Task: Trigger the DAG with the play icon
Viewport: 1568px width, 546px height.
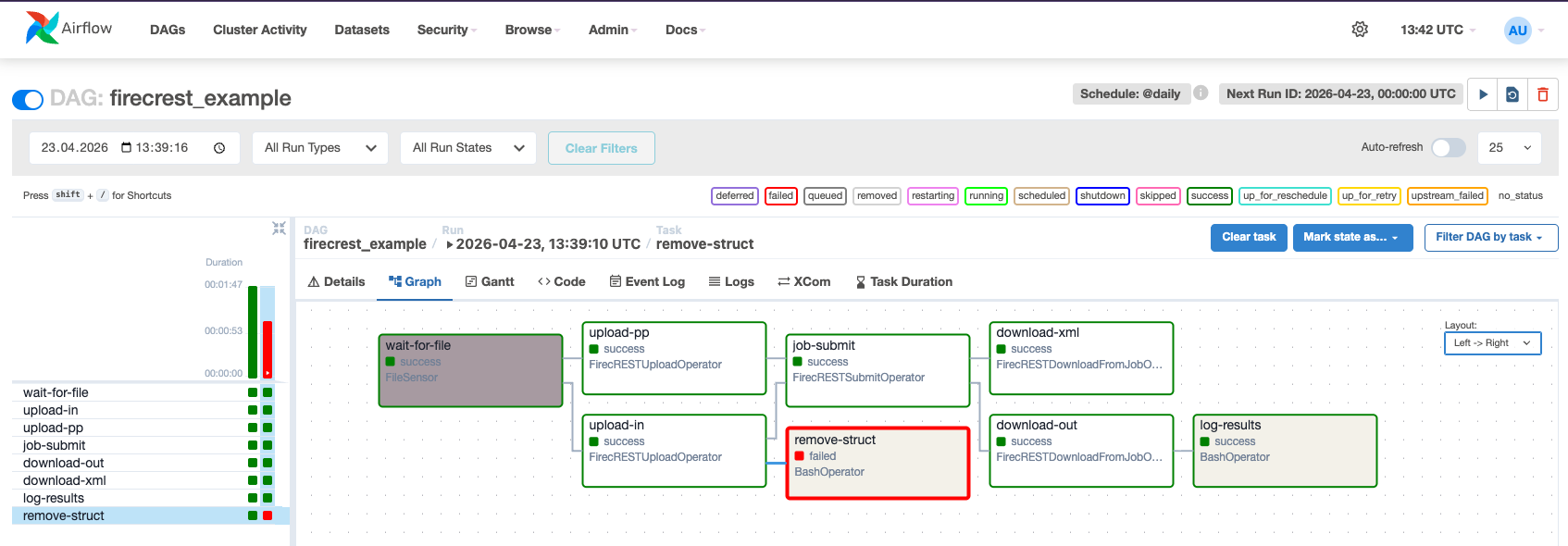Action: click(1483, 94)
